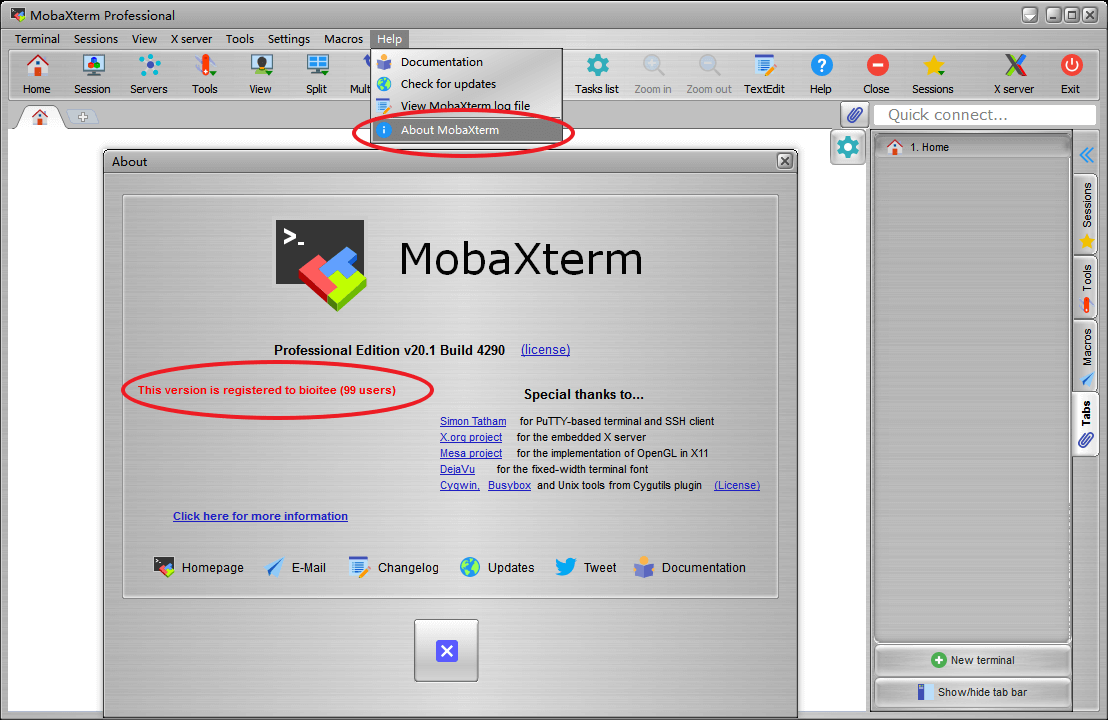Click here for more information link
The image size is (1108, 720).
pyautogui.click(x=260, y=517)
